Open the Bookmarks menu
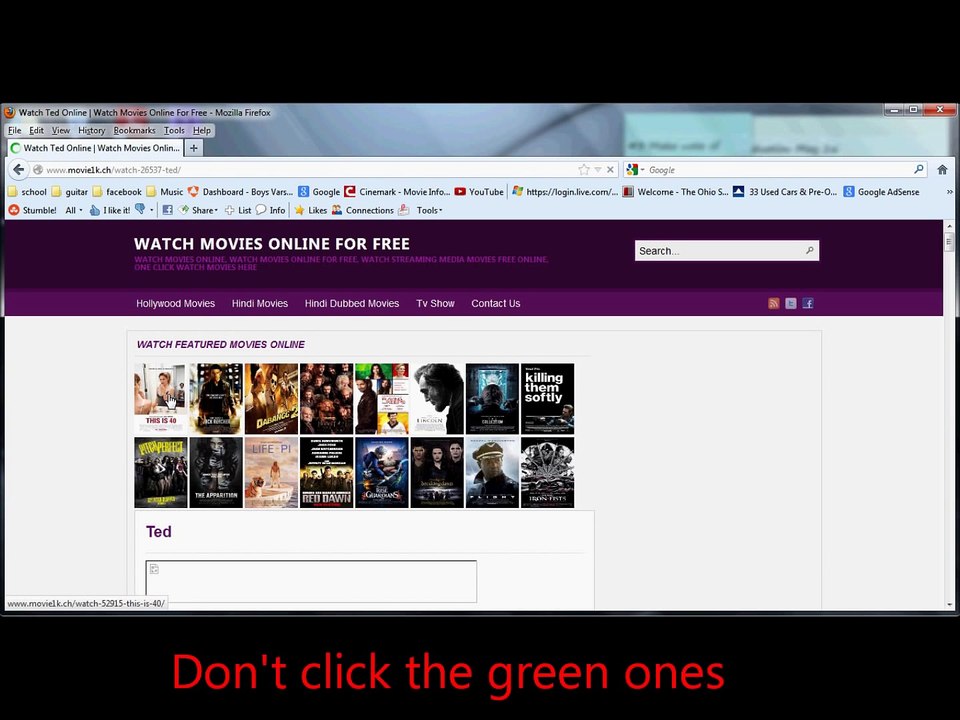Viewport: 960px width, 720px height. [135, 130]
